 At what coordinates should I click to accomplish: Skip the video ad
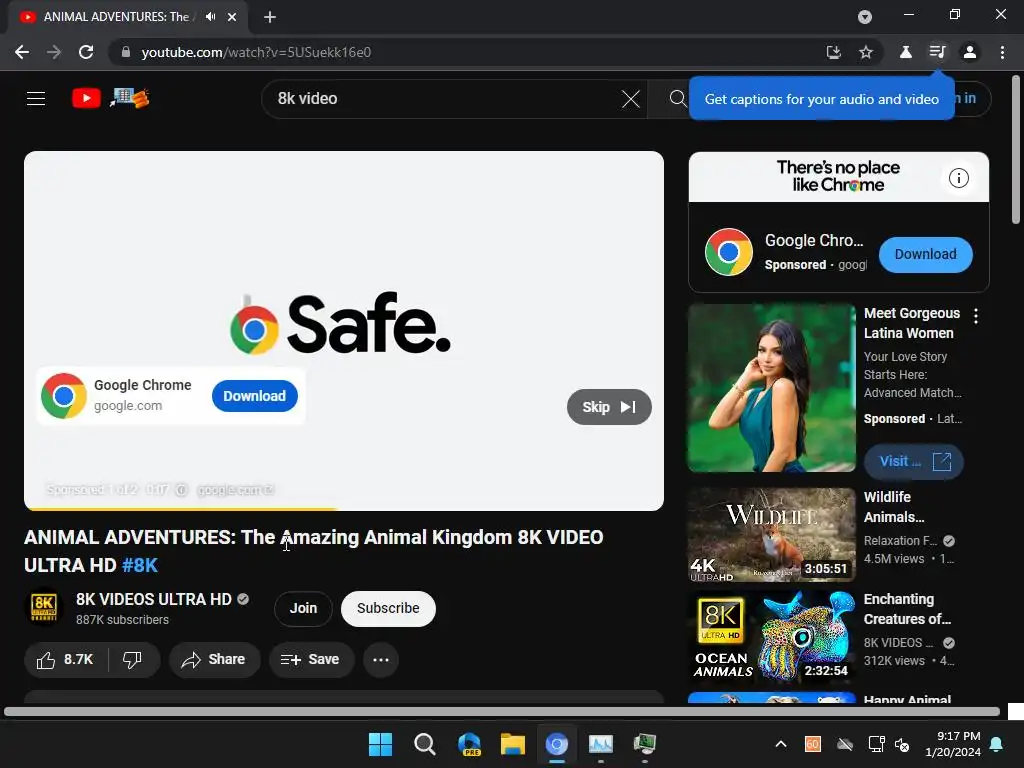609,407
